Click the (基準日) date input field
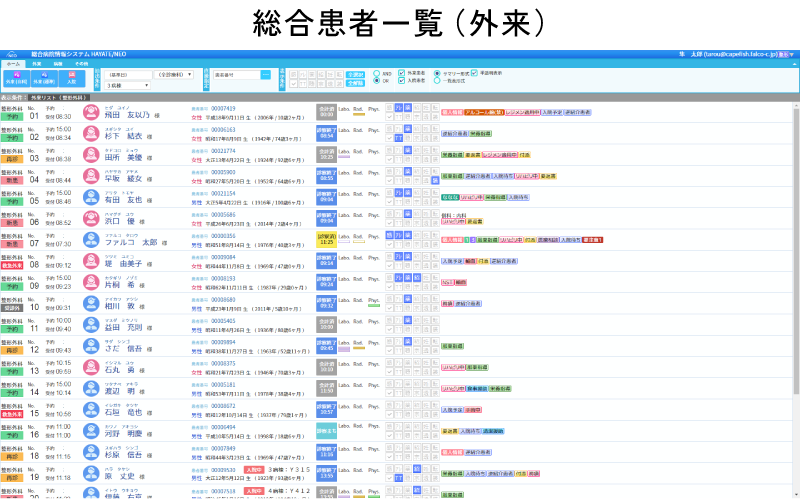The width and height of the screenshot is (800, 500). [128, 75]
